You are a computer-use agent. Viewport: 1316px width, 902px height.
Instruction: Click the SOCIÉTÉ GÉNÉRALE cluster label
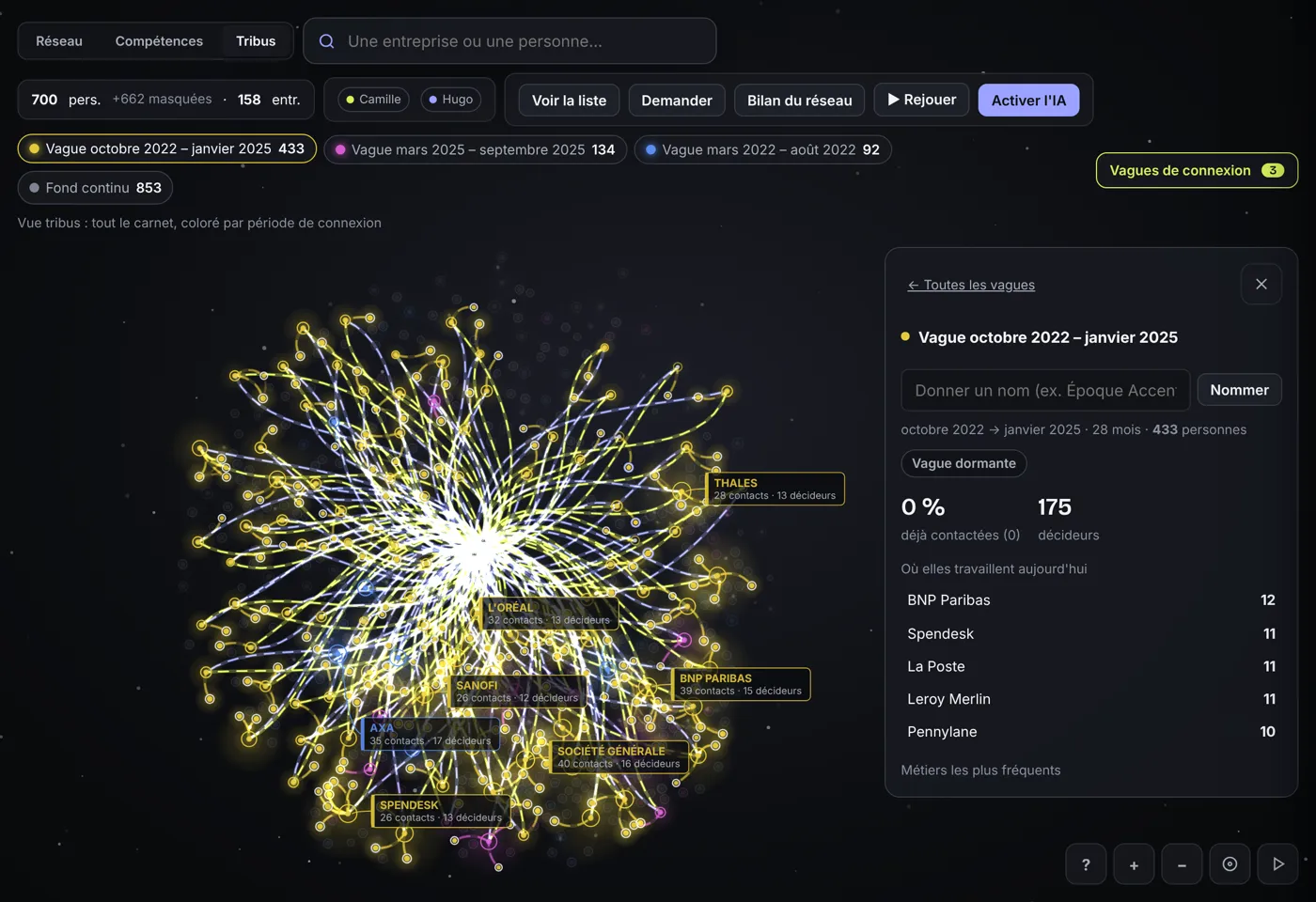619,757
